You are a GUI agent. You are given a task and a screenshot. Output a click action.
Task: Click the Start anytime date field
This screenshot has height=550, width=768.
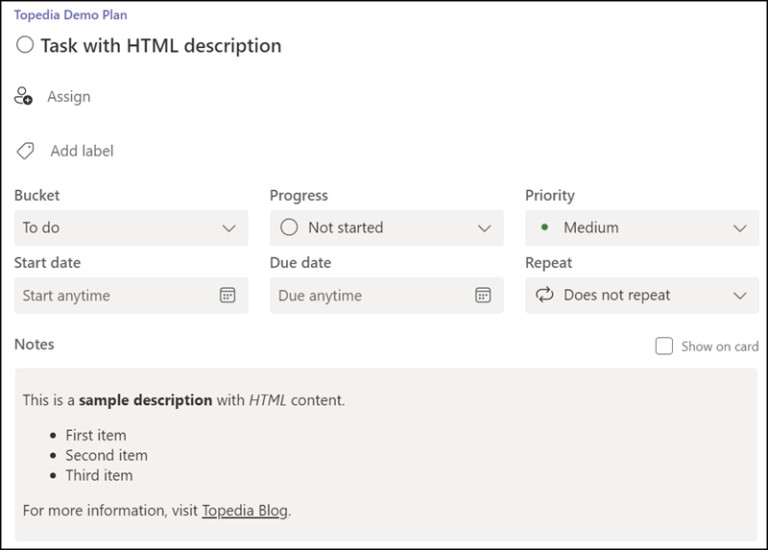[131, 295]
